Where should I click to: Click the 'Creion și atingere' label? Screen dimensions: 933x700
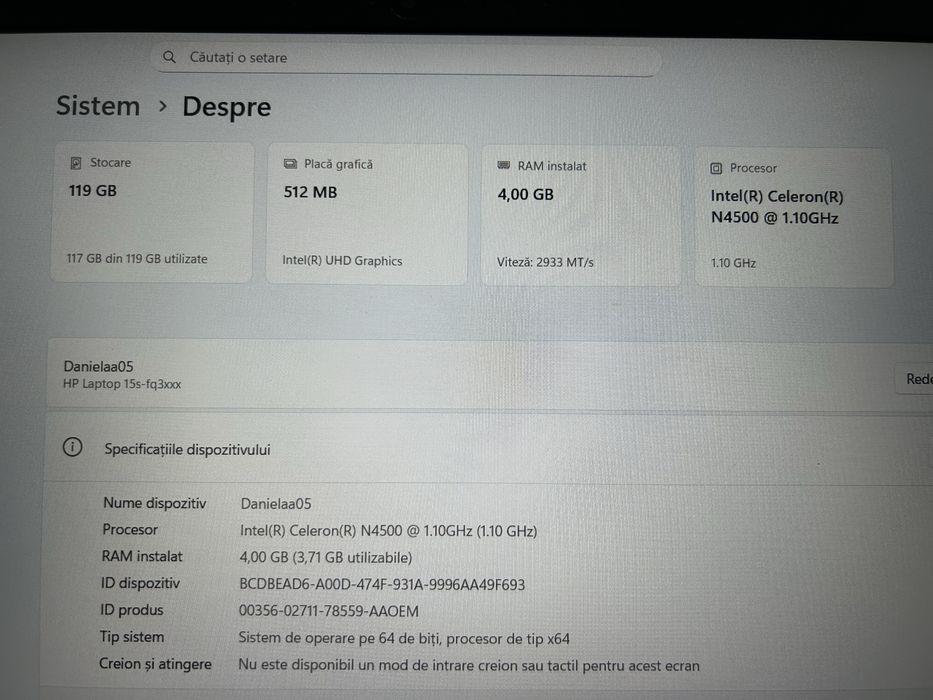click(155, 664)
